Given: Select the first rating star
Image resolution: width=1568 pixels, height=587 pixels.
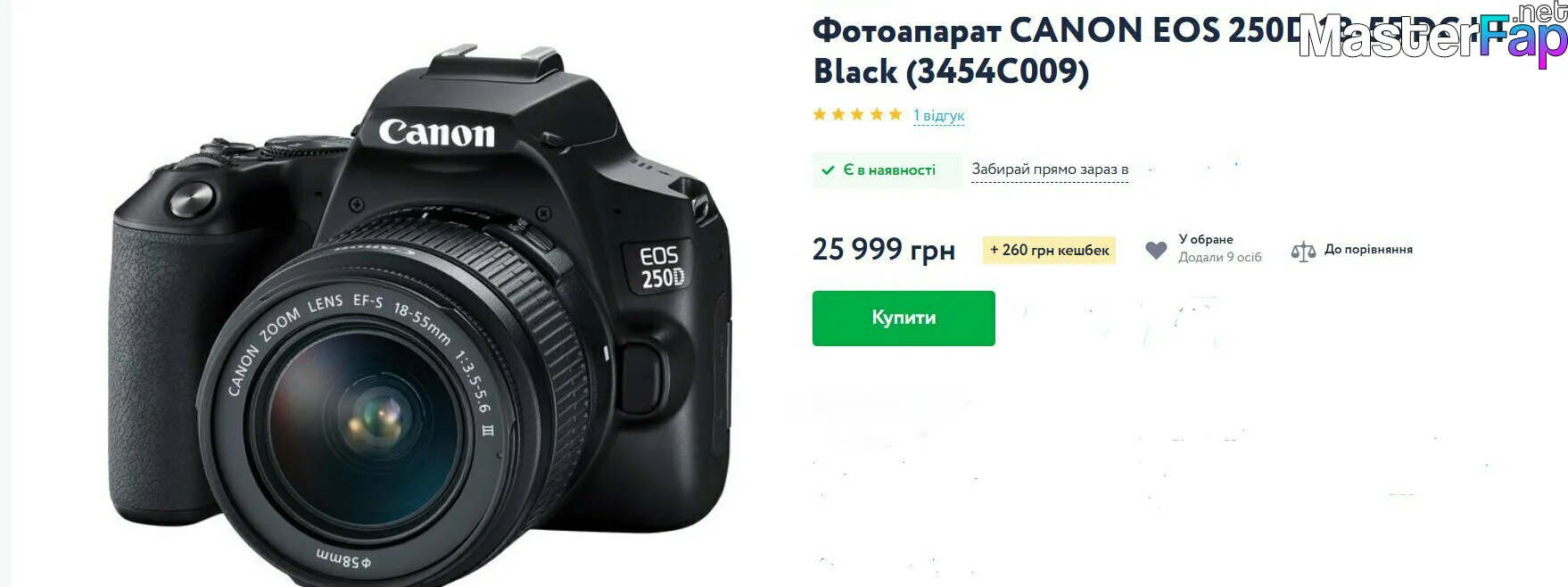Looking at the screenshot, I should pos(820,114).
